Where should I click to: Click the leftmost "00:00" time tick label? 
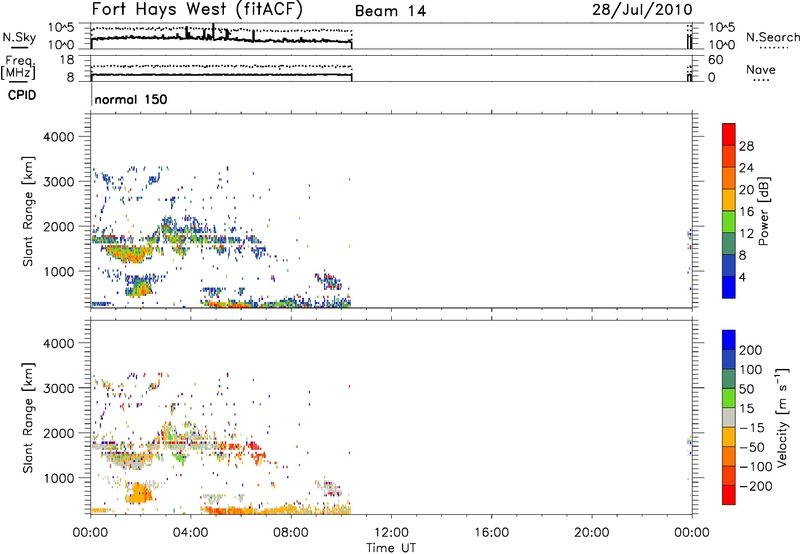(90, 533)
